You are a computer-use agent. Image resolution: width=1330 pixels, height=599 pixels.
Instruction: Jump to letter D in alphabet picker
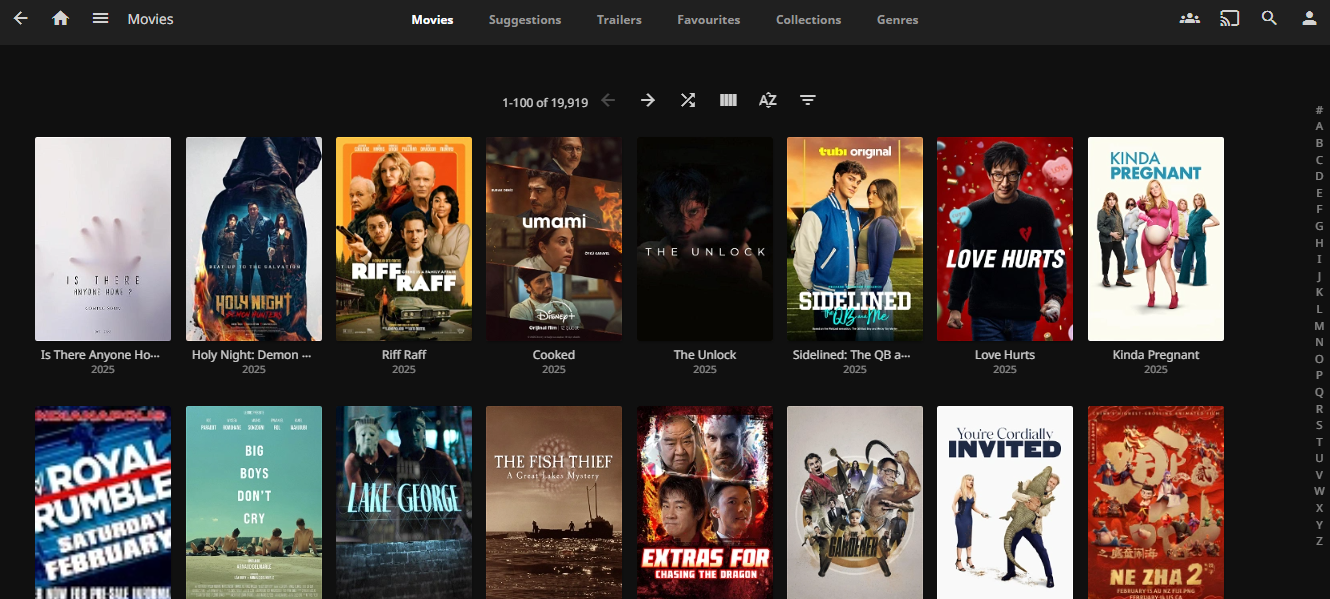(1319, 177)
